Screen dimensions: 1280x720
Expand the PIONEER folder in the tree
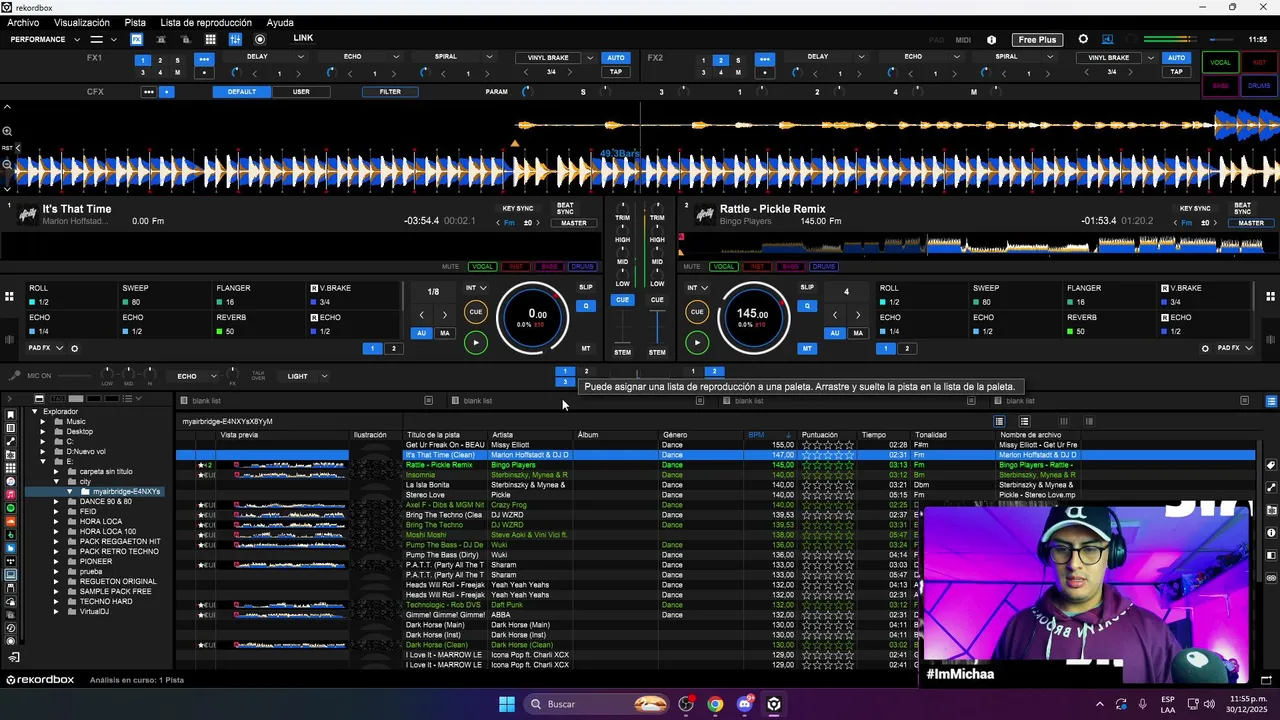[57, 562]
